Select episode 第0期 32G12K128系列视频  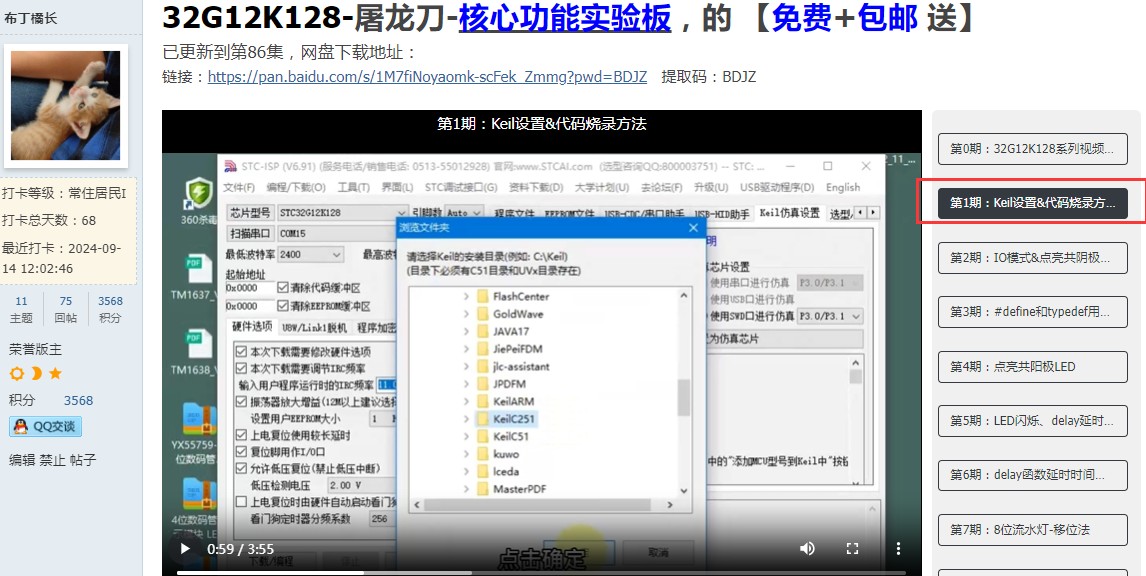pyautogui.click(x=1033, y=149)
